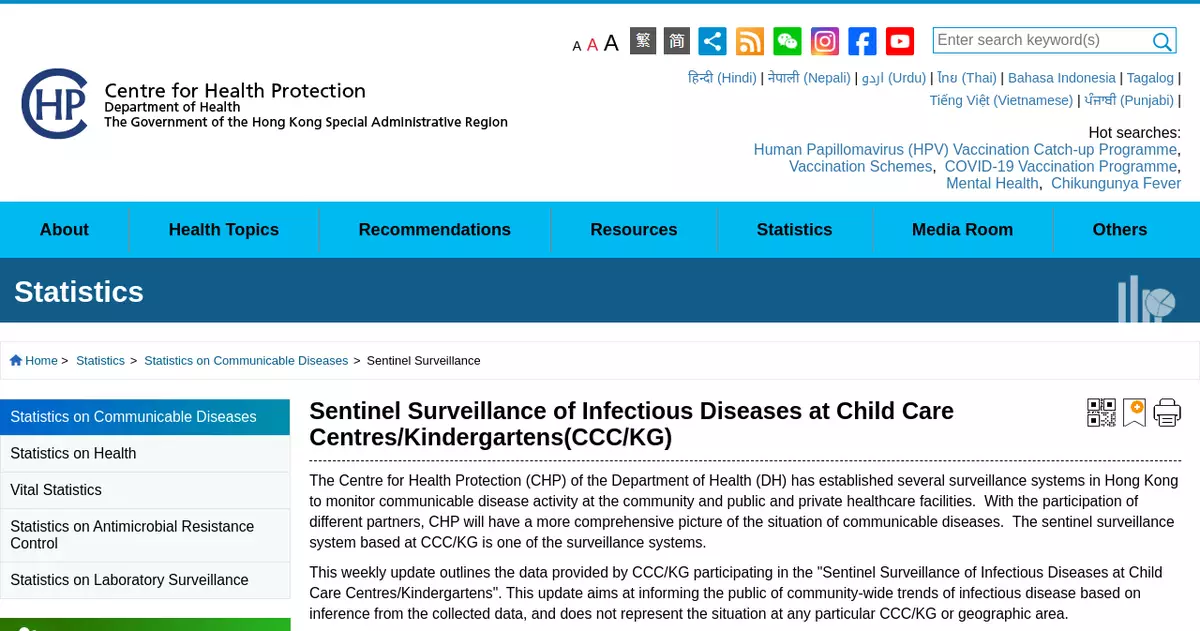
Task: Click the search keyword input field
Action: [1040, 40]
